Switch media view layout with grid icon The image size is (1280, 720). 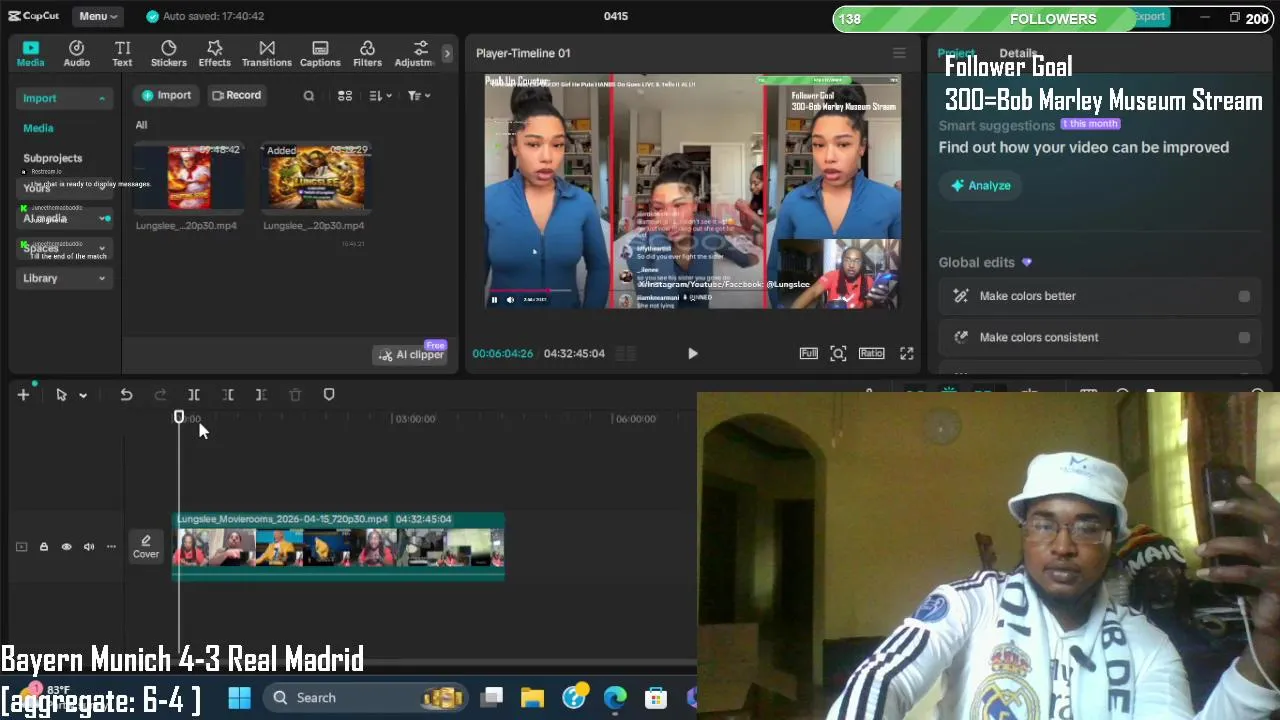pos(345,96)
